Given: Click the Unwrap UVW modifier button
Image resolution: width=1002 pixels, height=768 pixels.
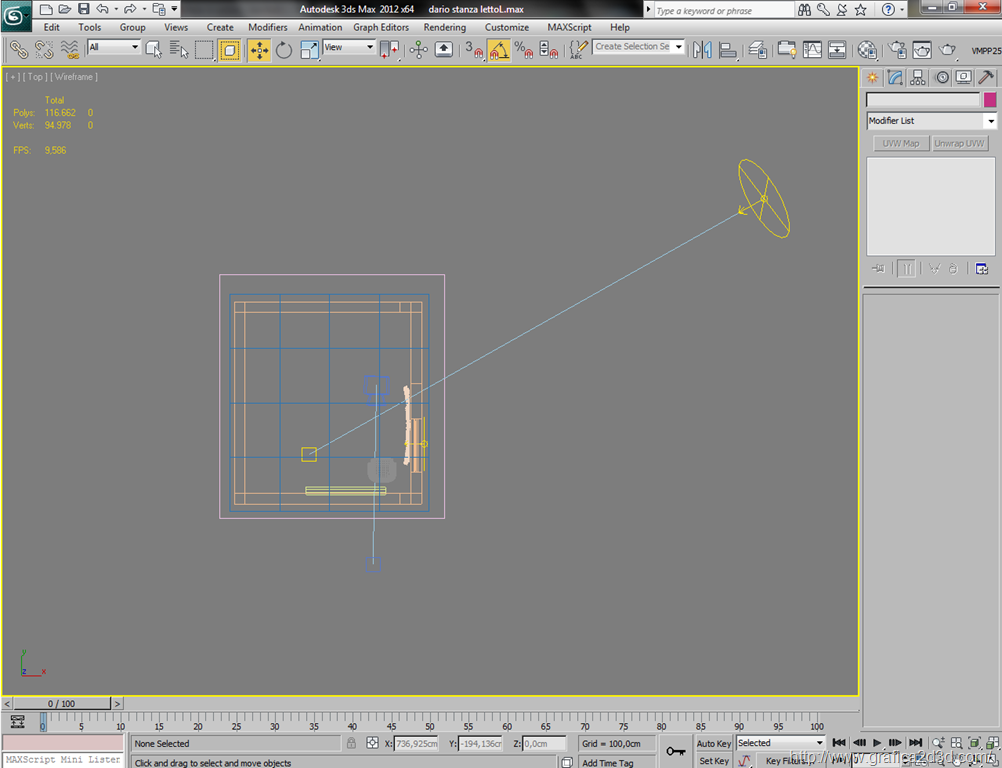Looking at the screenshot, I should 959,144.
